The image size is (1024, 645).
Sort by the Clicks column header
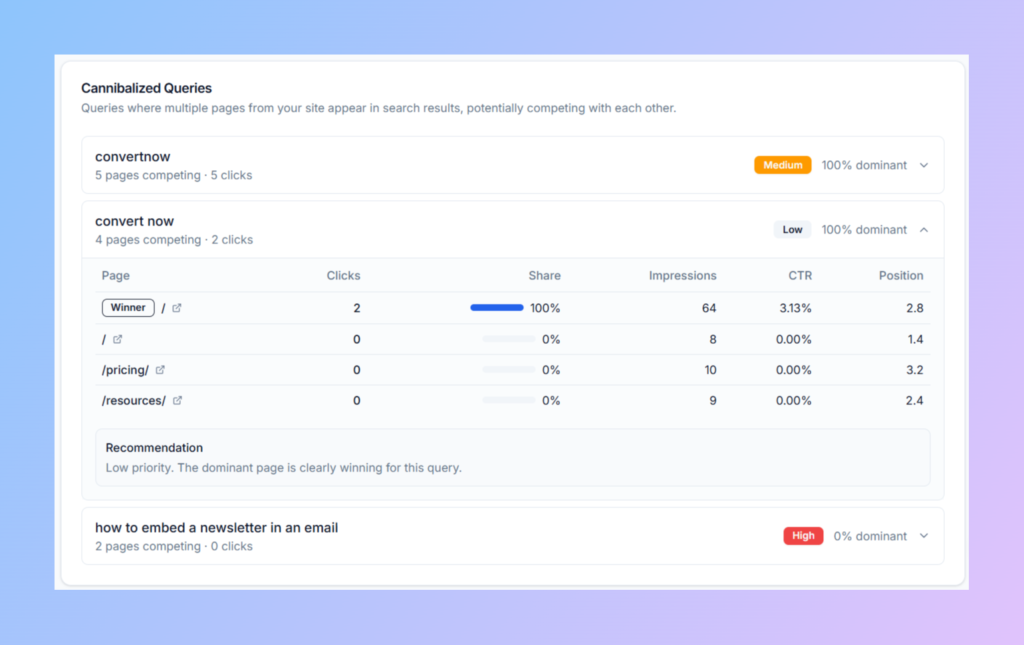343,275
